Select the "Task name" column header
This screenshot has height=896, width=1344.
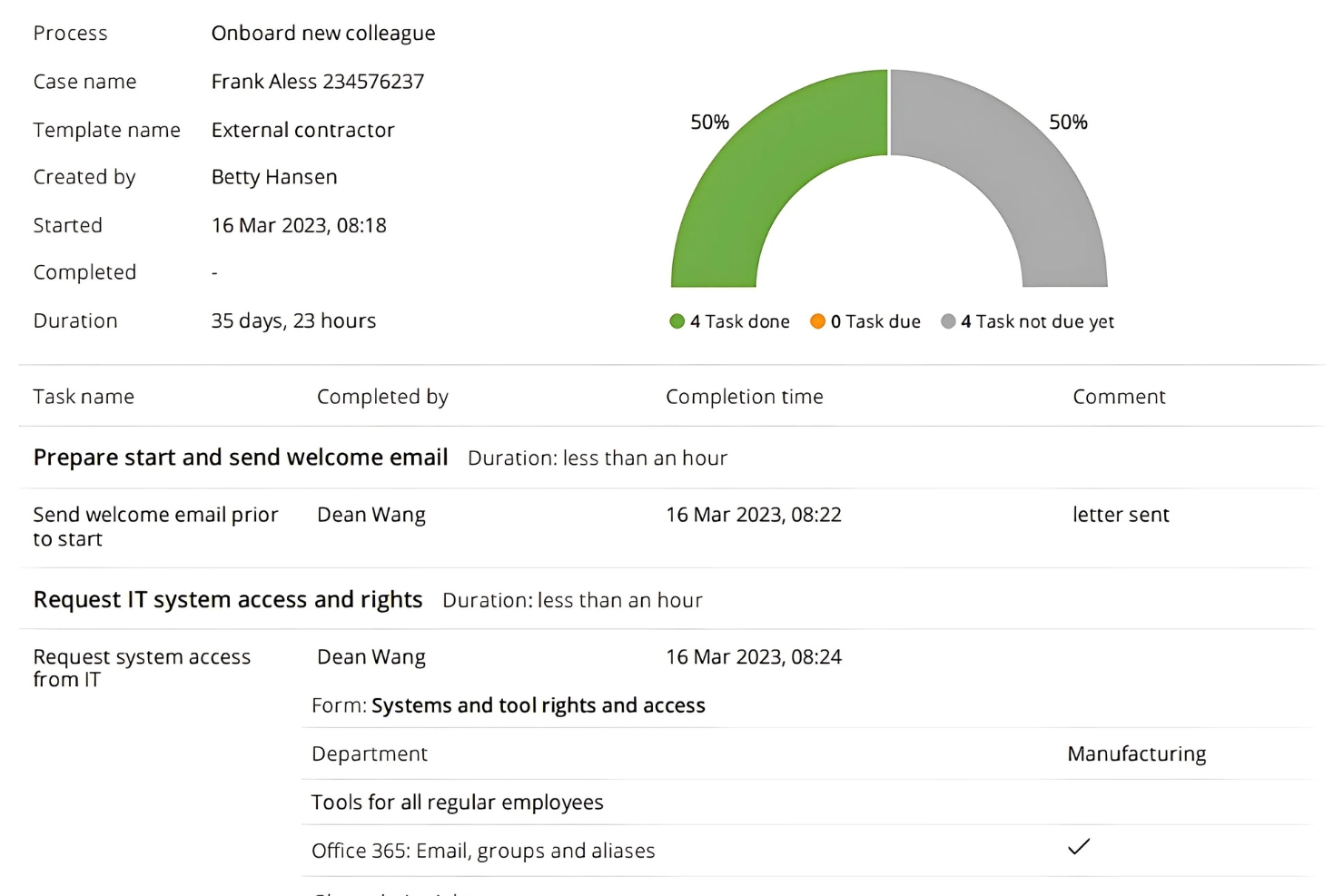[84, 397]
